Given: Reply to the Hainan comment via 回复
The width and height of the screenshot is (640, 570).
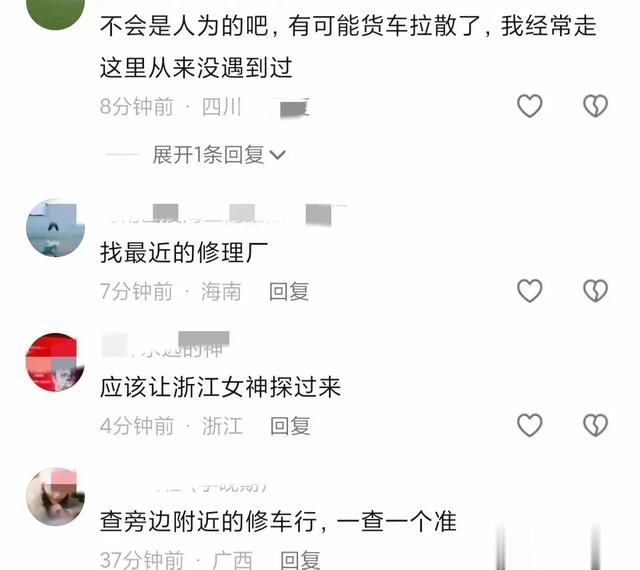Looking at the screenshot, I should (x=289, y=292).
